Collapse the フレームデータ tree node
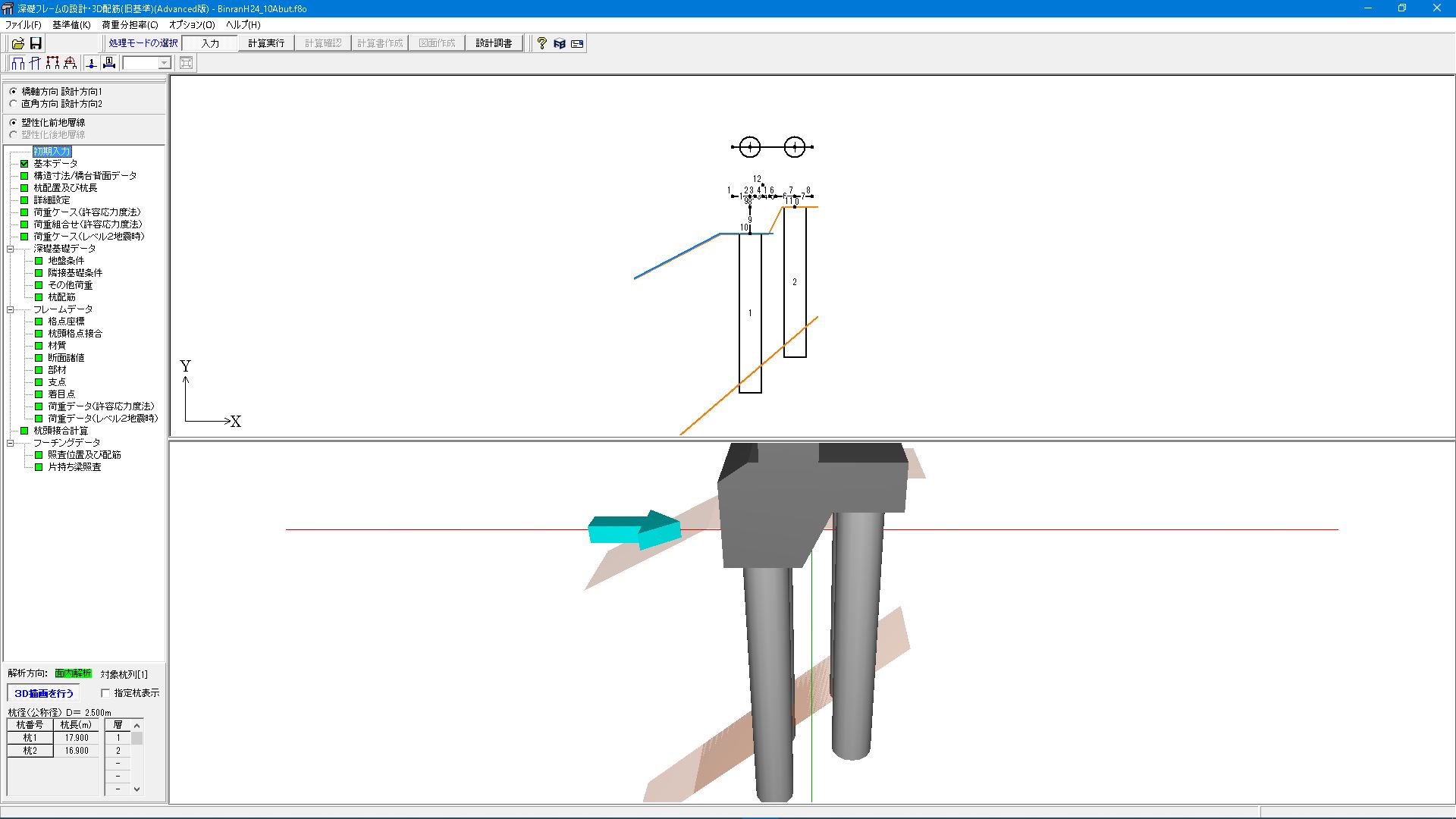The image size is (1456, 819). [x=11, y=309]
